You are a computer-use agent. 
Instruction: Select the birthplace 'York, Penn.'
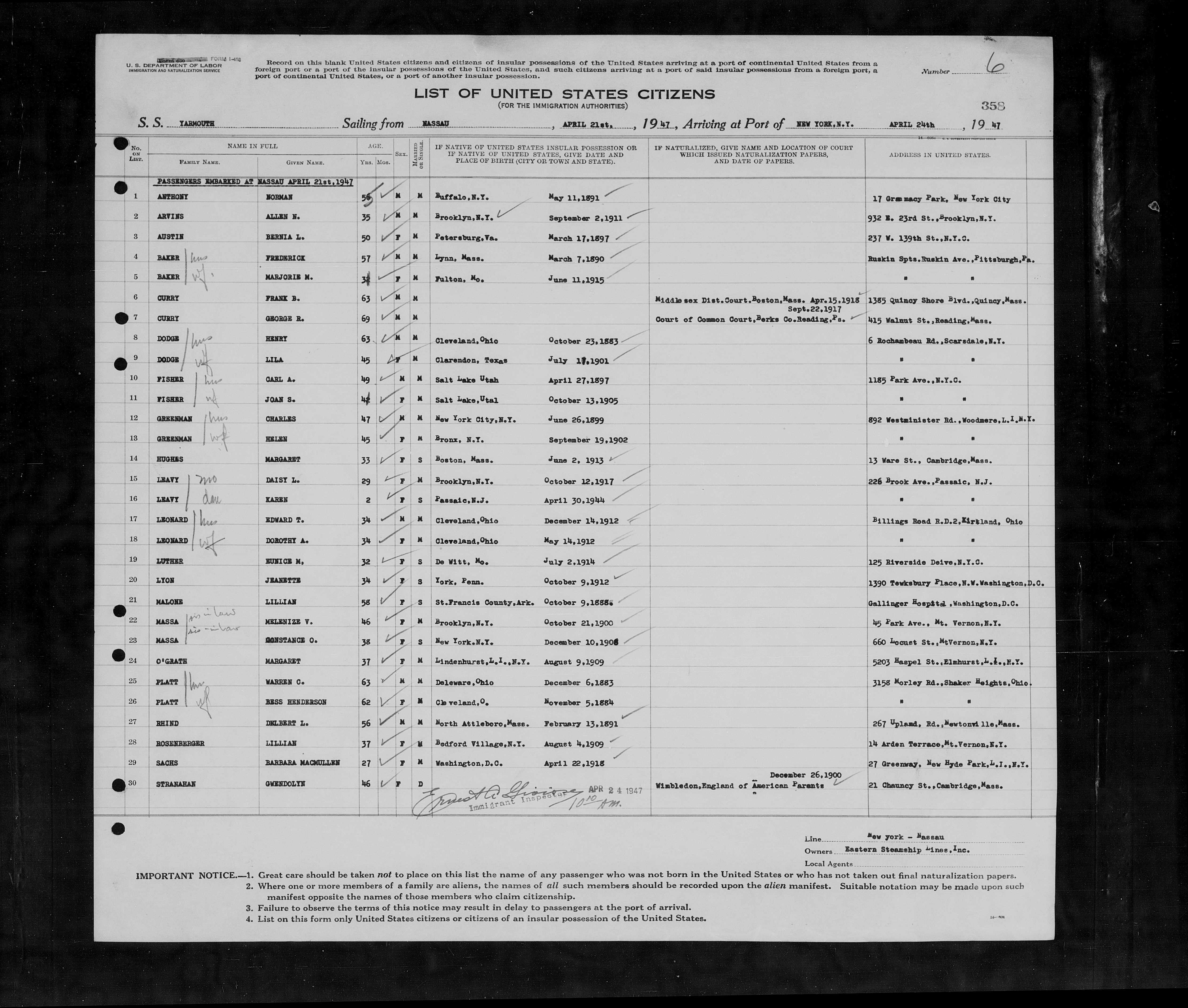pos(459,582)
